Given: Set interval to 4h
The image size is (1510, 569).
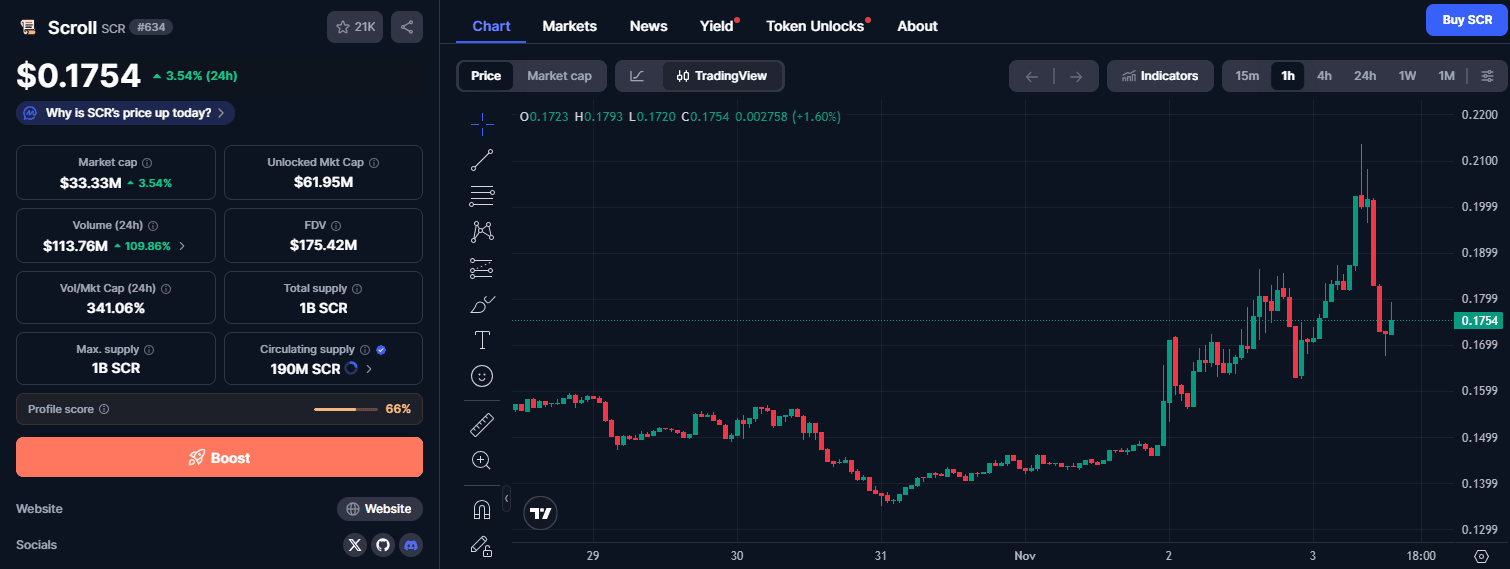Looking at the screenshot, I should 1324,76.
